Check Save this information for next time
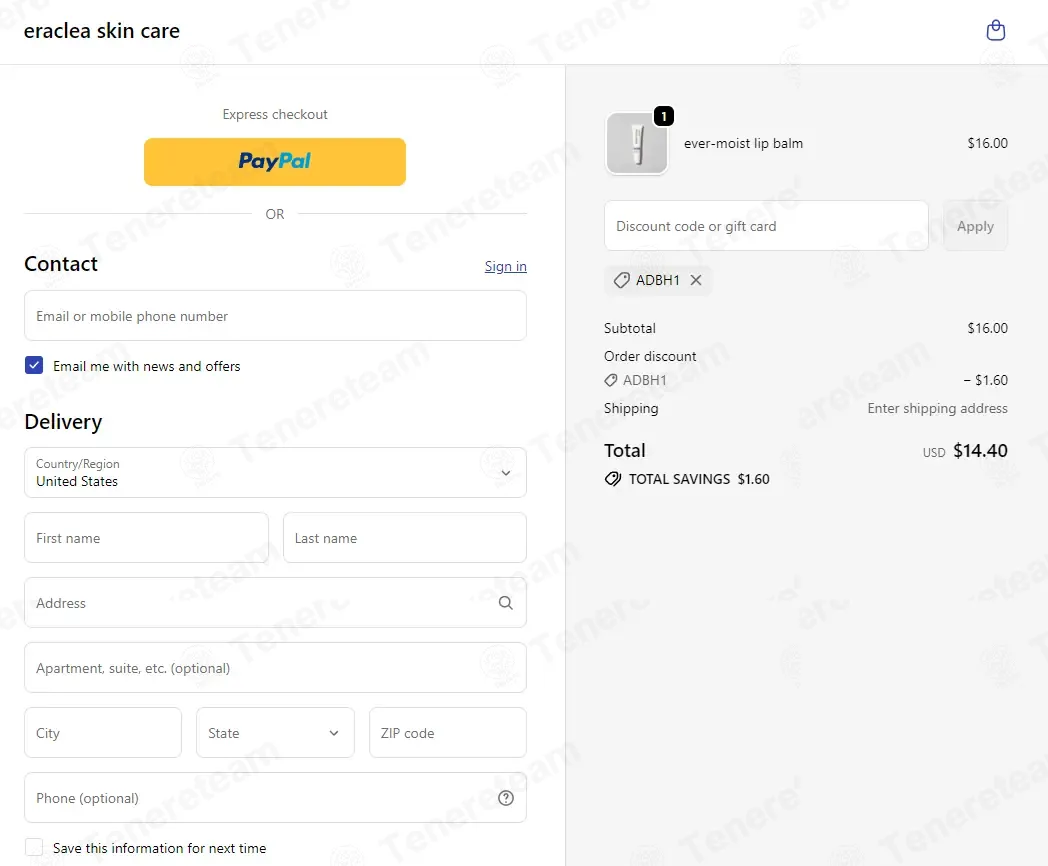Screen dimensions: 1048x866 34,847
